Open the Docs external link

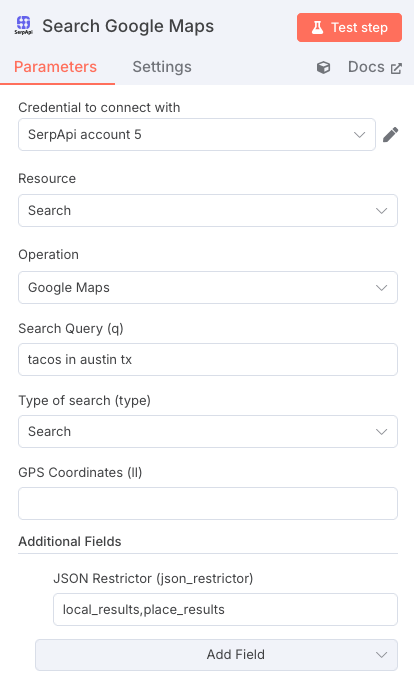tap(375, 67)
